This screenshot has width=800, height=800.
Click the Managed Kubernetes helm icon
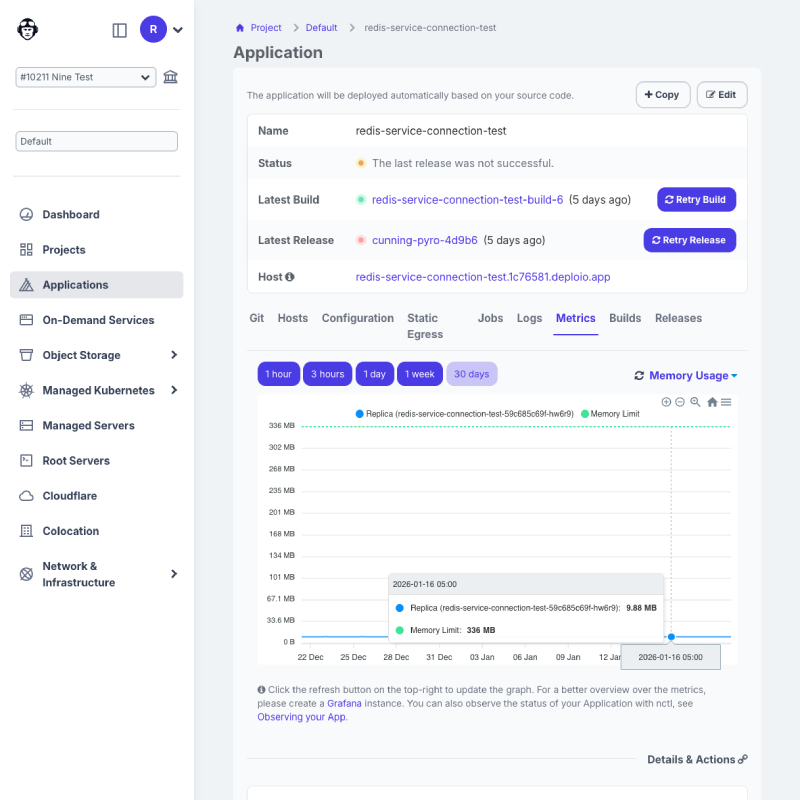(x=26, y=390)
